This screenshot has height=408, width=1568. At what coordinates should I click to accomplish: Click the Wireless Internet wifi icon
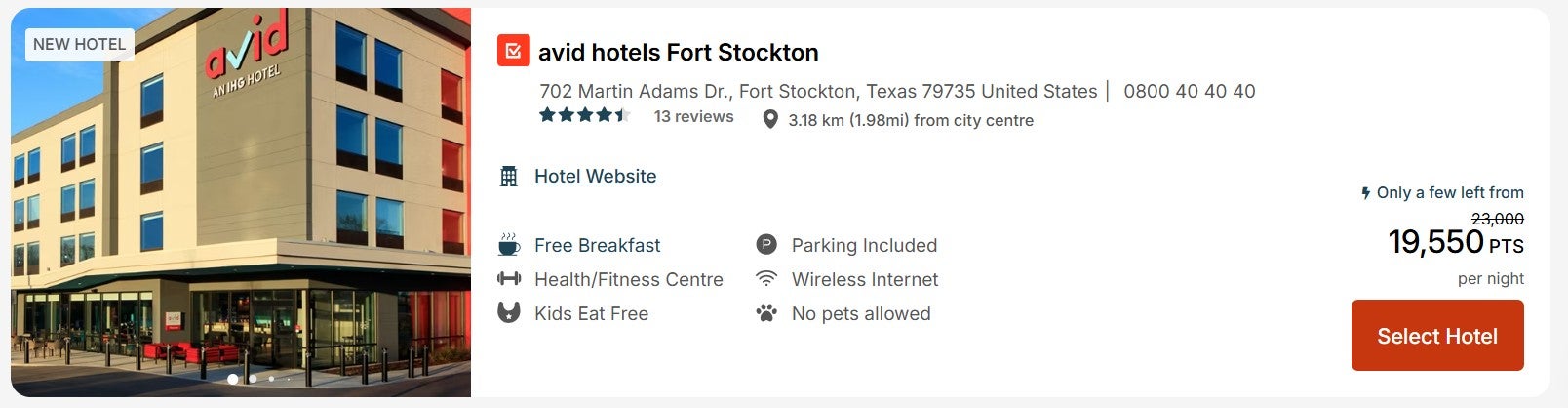tap(766, 279)
